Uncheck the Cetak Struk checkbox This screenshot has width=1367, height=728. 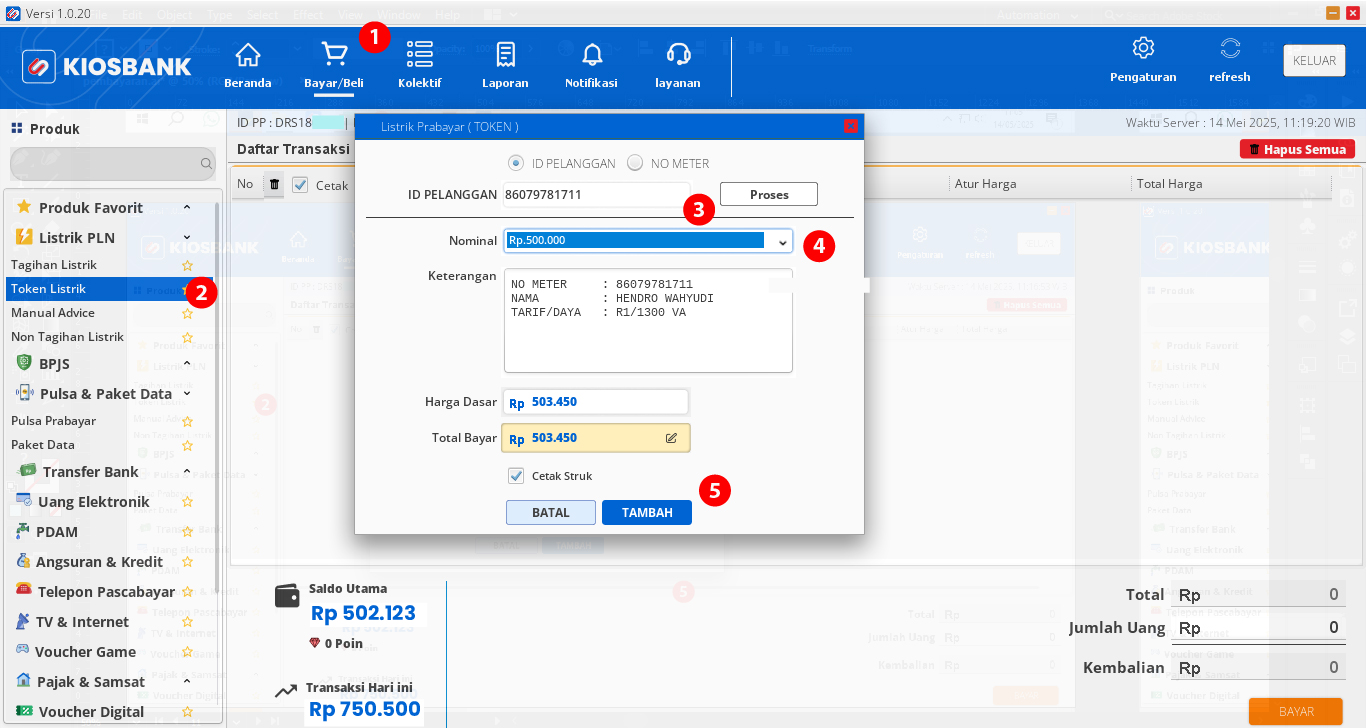[516, 475]
